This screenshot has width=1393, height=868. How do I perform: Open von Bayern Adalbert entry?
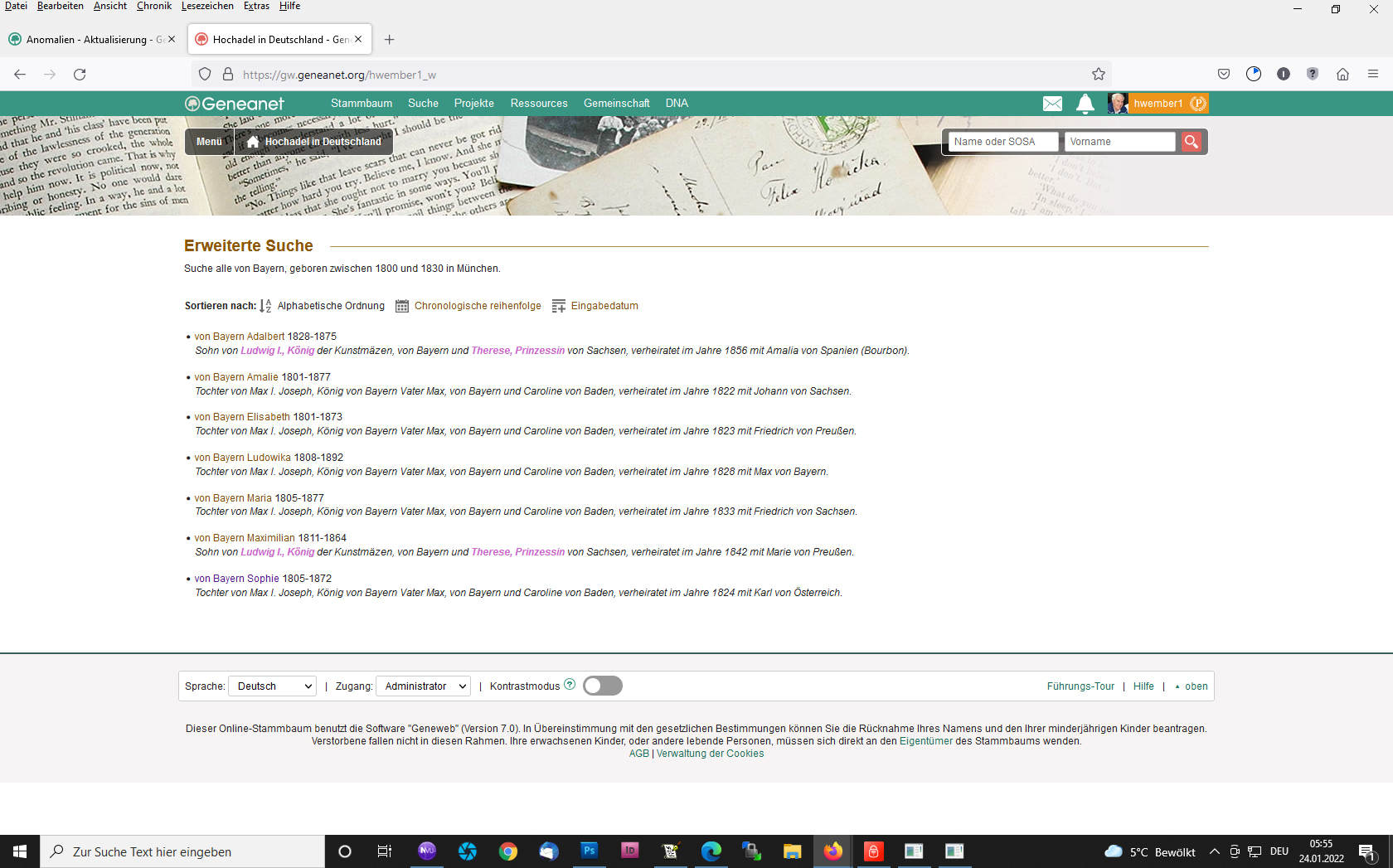point(240,337)
